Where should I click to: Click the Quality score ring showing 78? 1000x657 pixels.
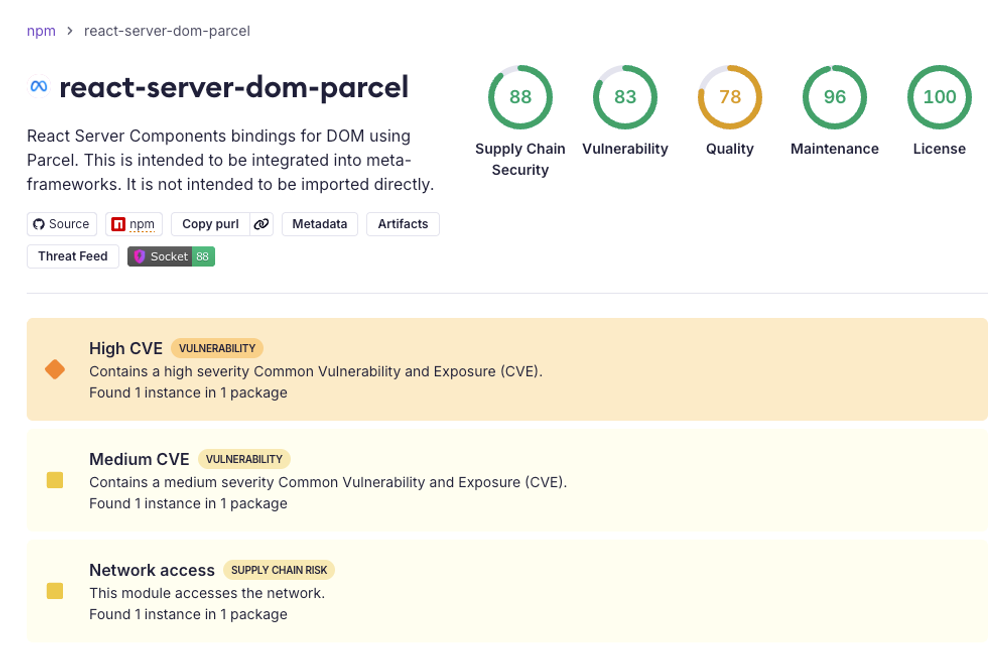click(x=730, y=97)
